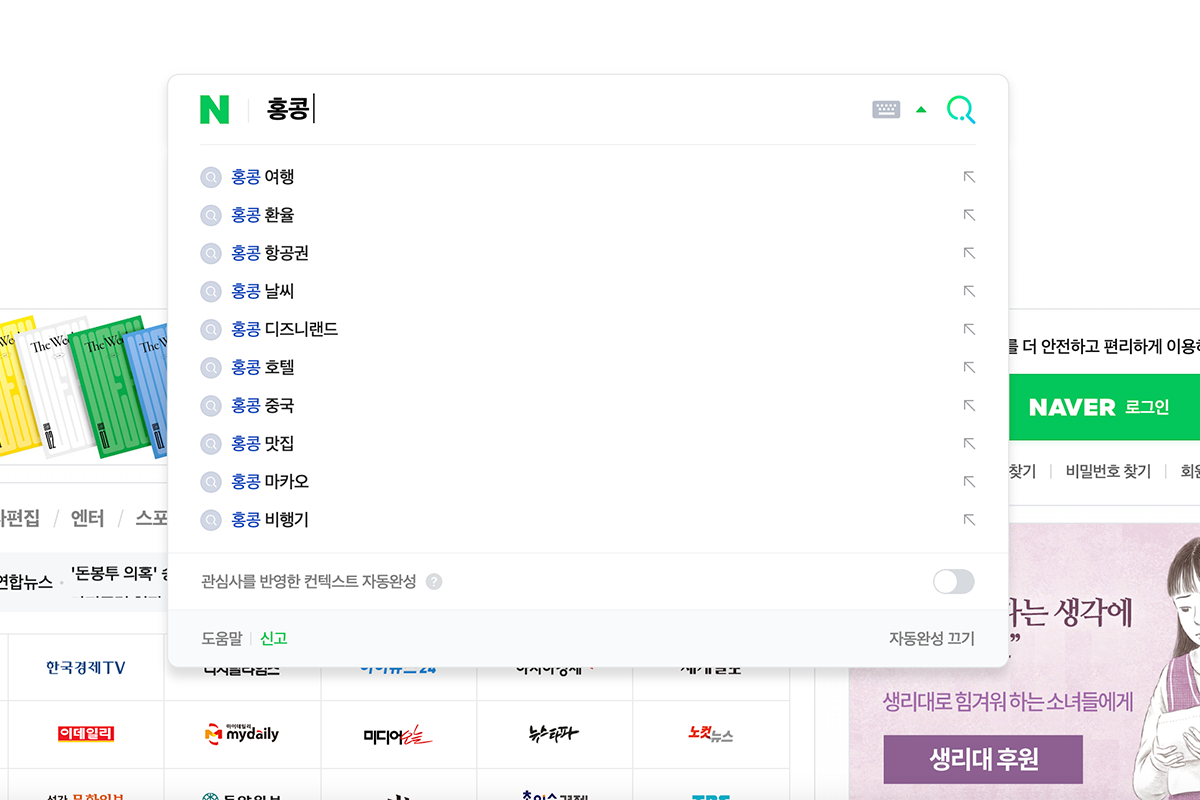Click the arrow icon beside 홍콩 마카오

click(968, 481)
